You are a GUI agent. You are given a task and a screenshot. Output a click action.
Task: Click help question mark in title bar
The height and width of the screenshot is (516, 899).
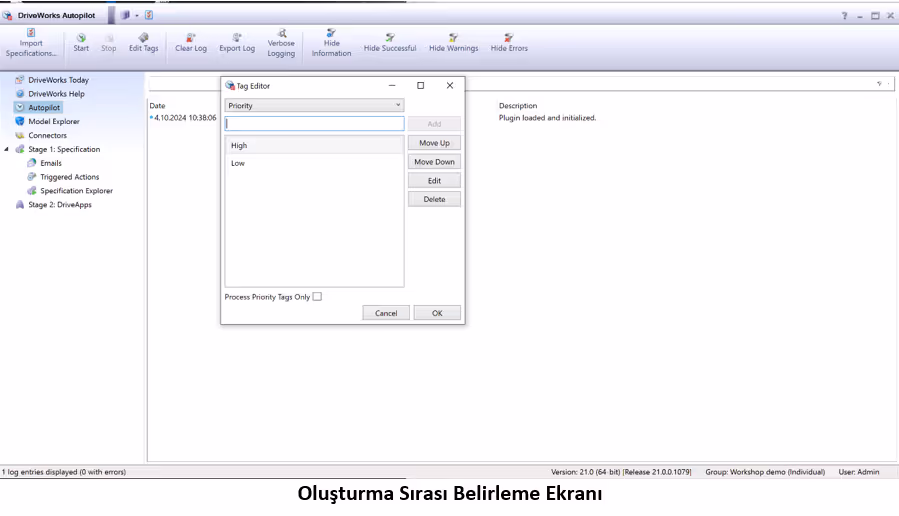[845, 16]
